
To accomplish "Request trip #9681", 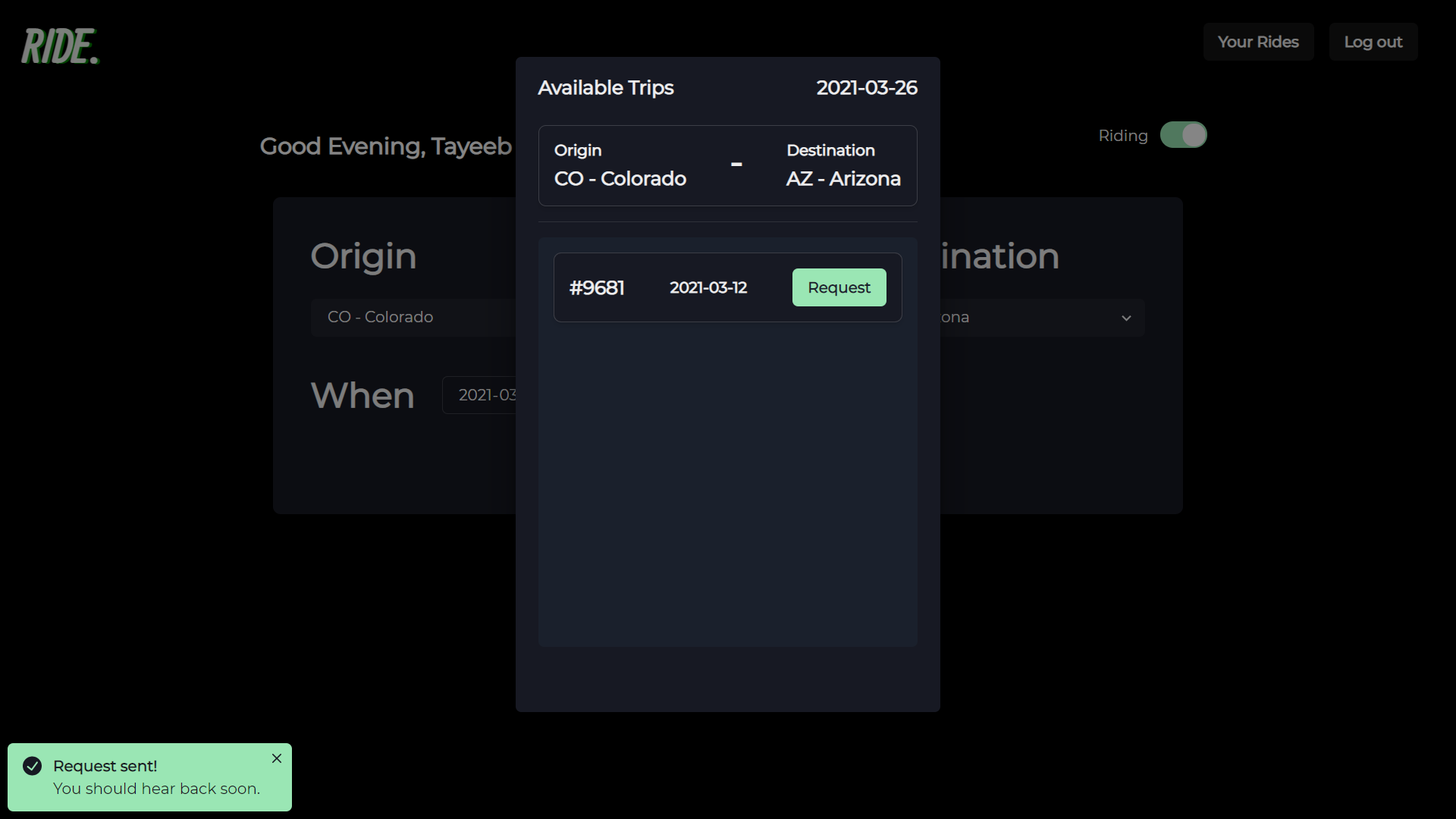I will pos(839,287).
